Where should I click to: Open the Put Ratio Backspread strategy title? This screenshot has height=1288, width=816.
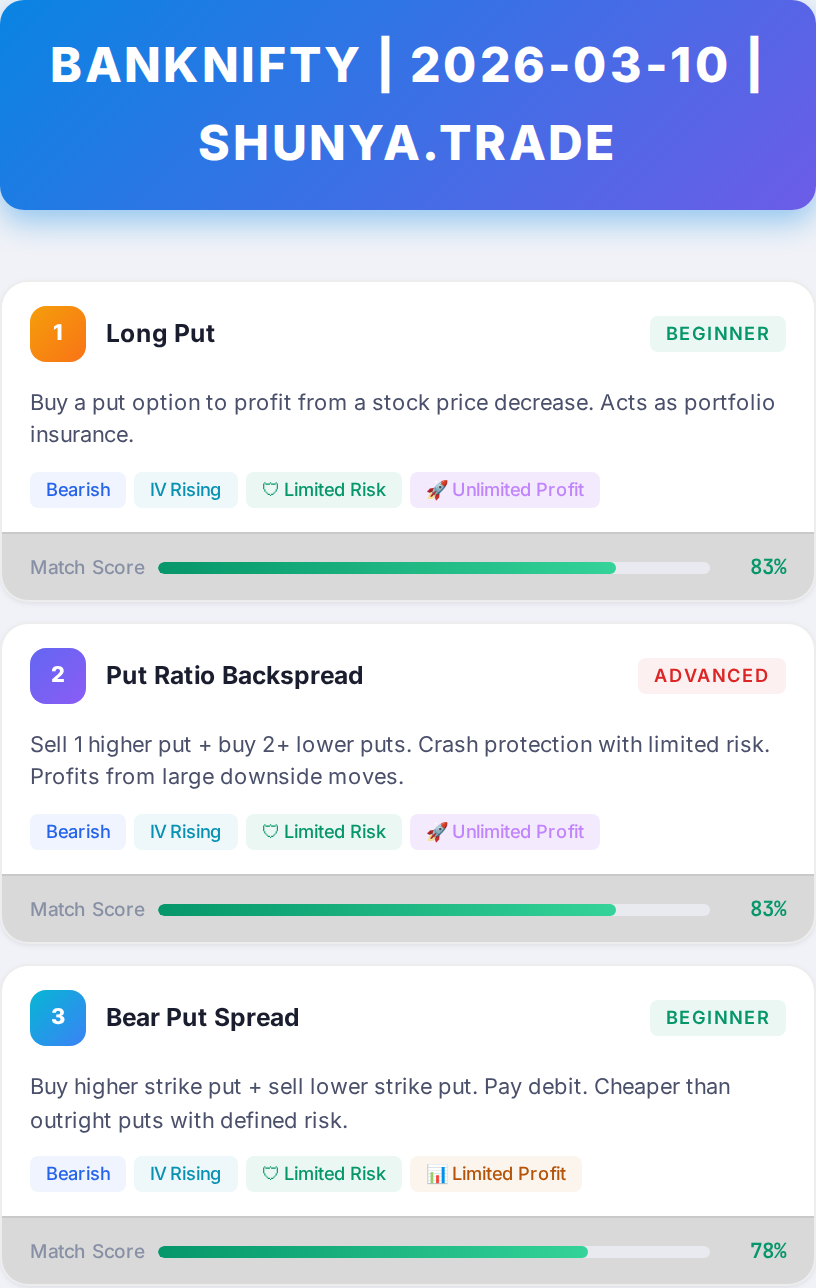click(234, 675)
